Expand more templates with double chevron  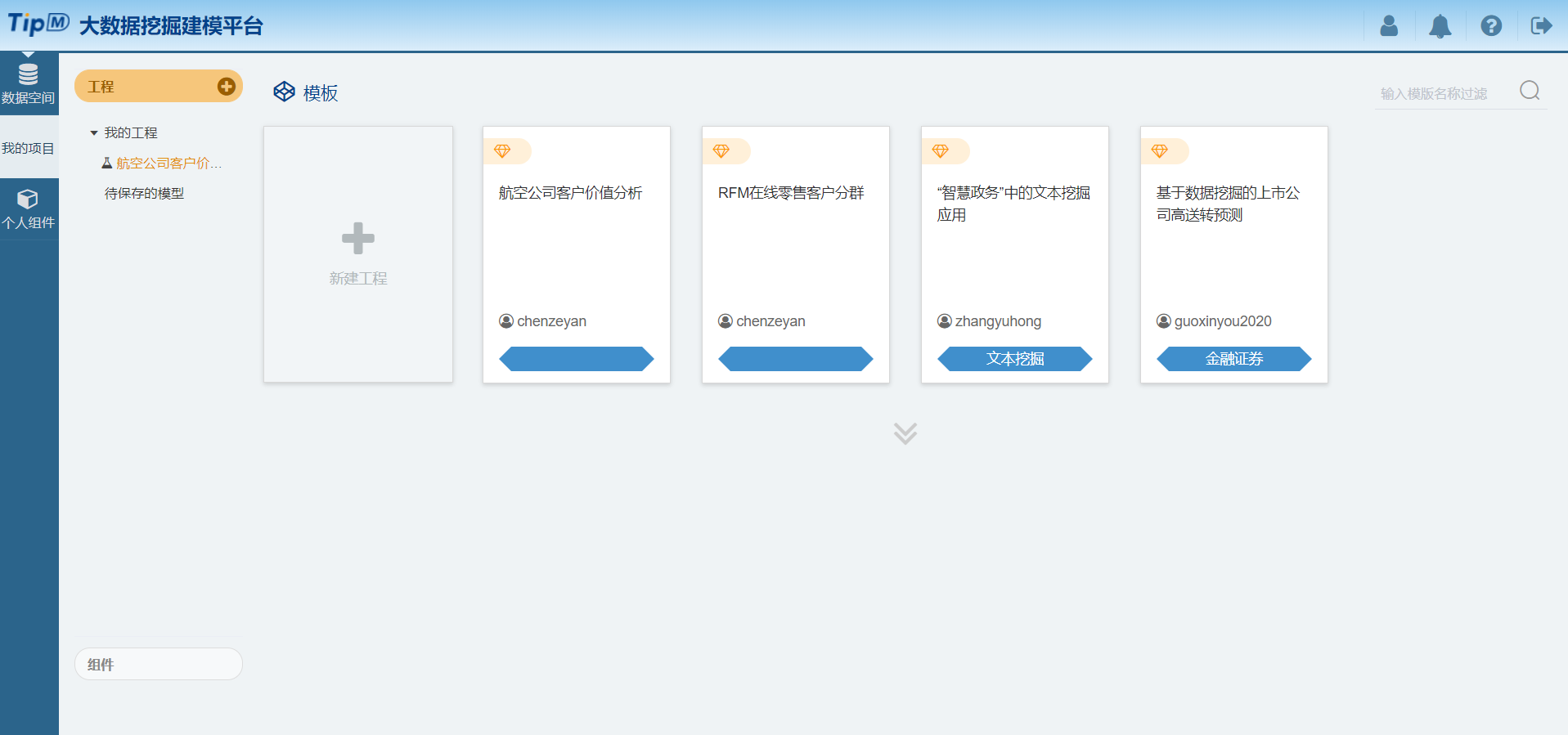(x=905, y=433)
